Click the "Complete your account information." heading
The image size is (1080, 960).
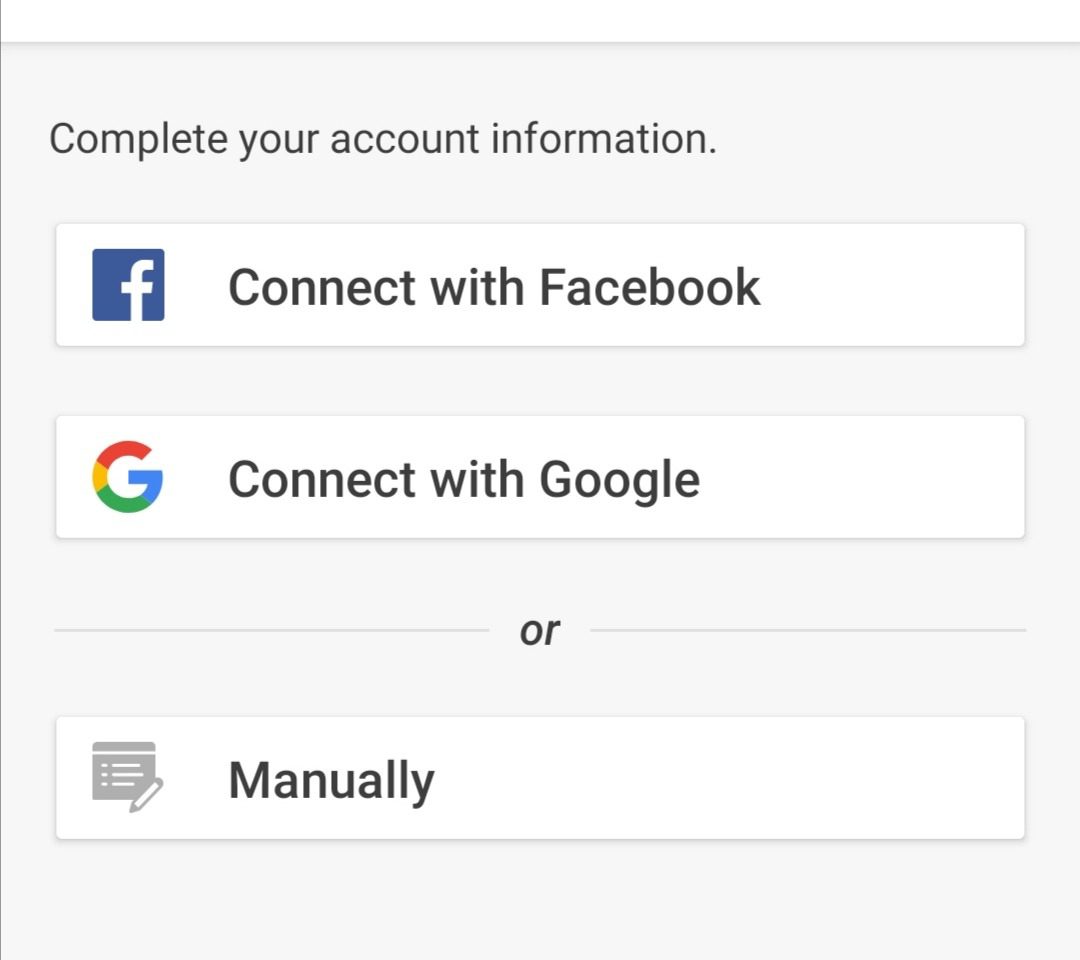[x=383, y=138]
